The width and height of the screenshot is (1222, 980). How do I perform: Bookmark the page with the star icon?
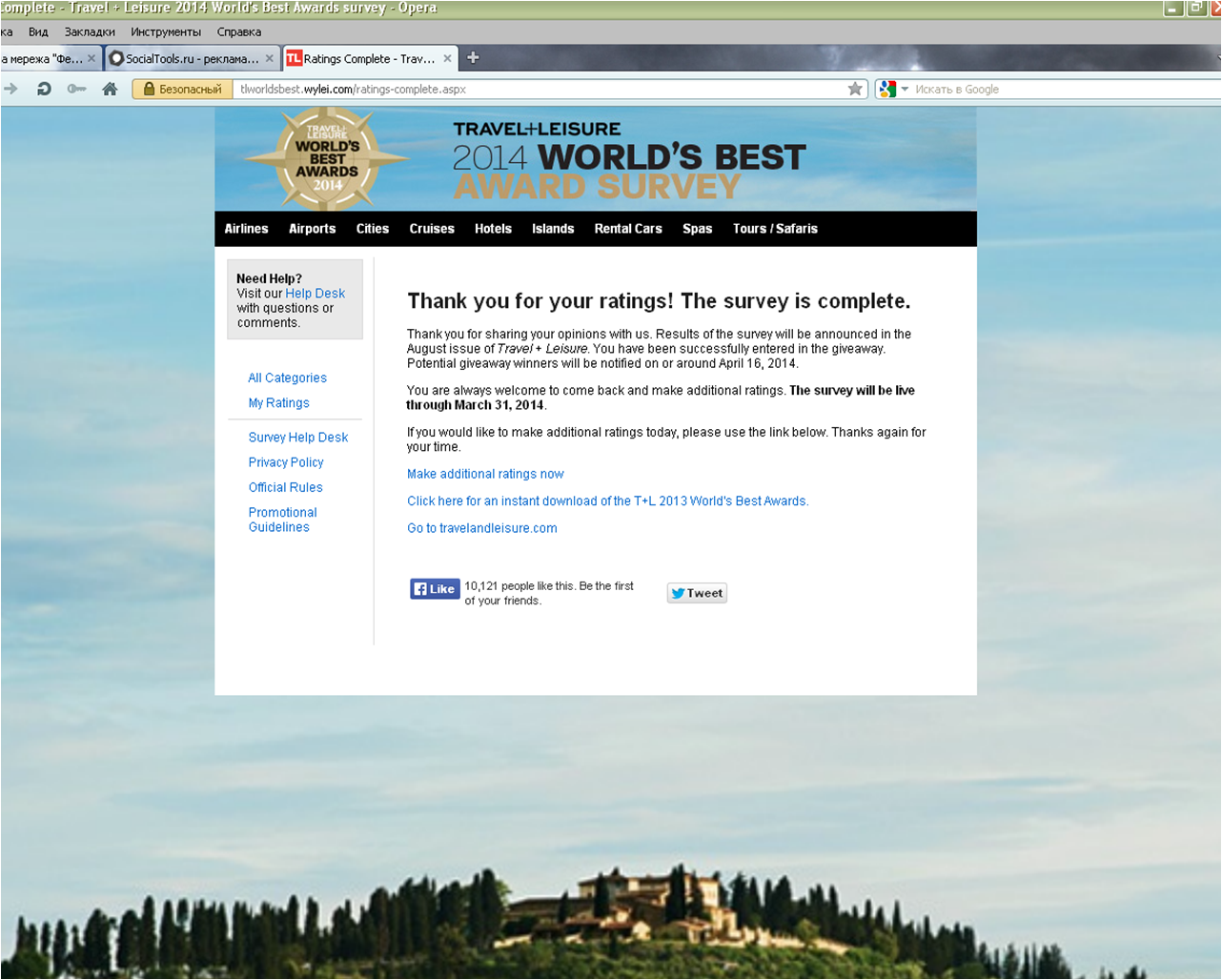click(x=855, y=89)
